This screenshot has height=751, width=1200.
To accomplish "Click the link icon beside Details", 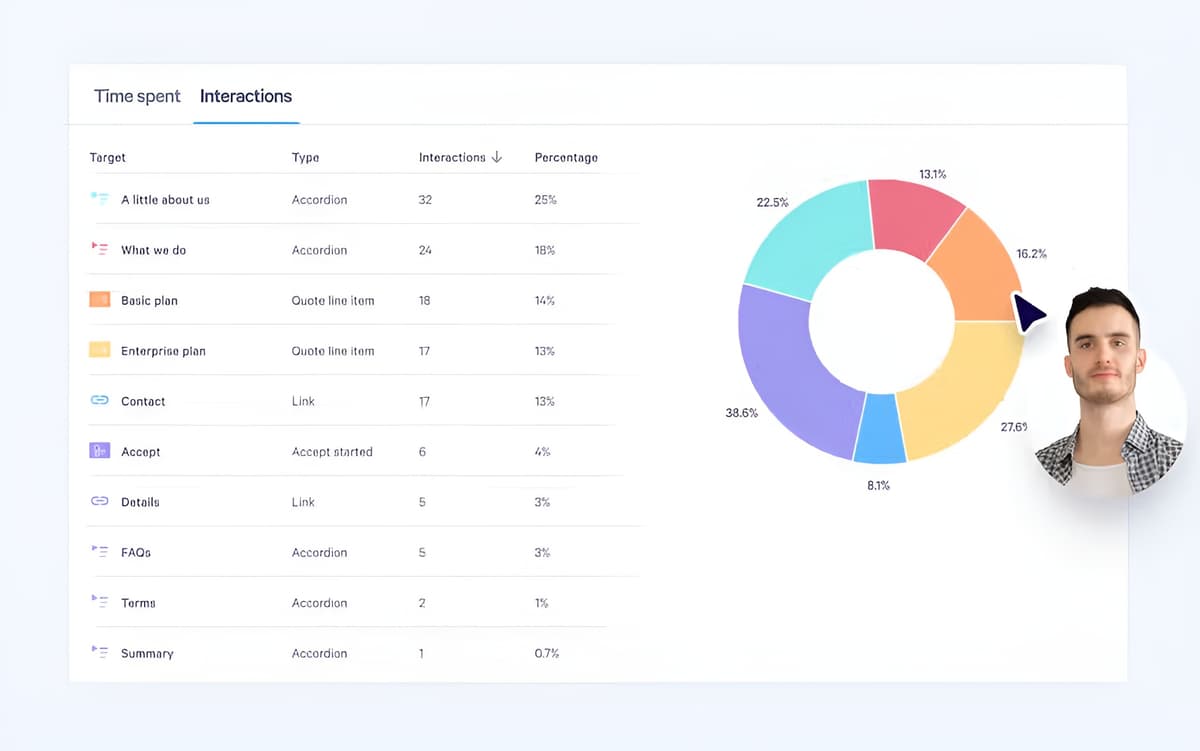I will [101, 501].
